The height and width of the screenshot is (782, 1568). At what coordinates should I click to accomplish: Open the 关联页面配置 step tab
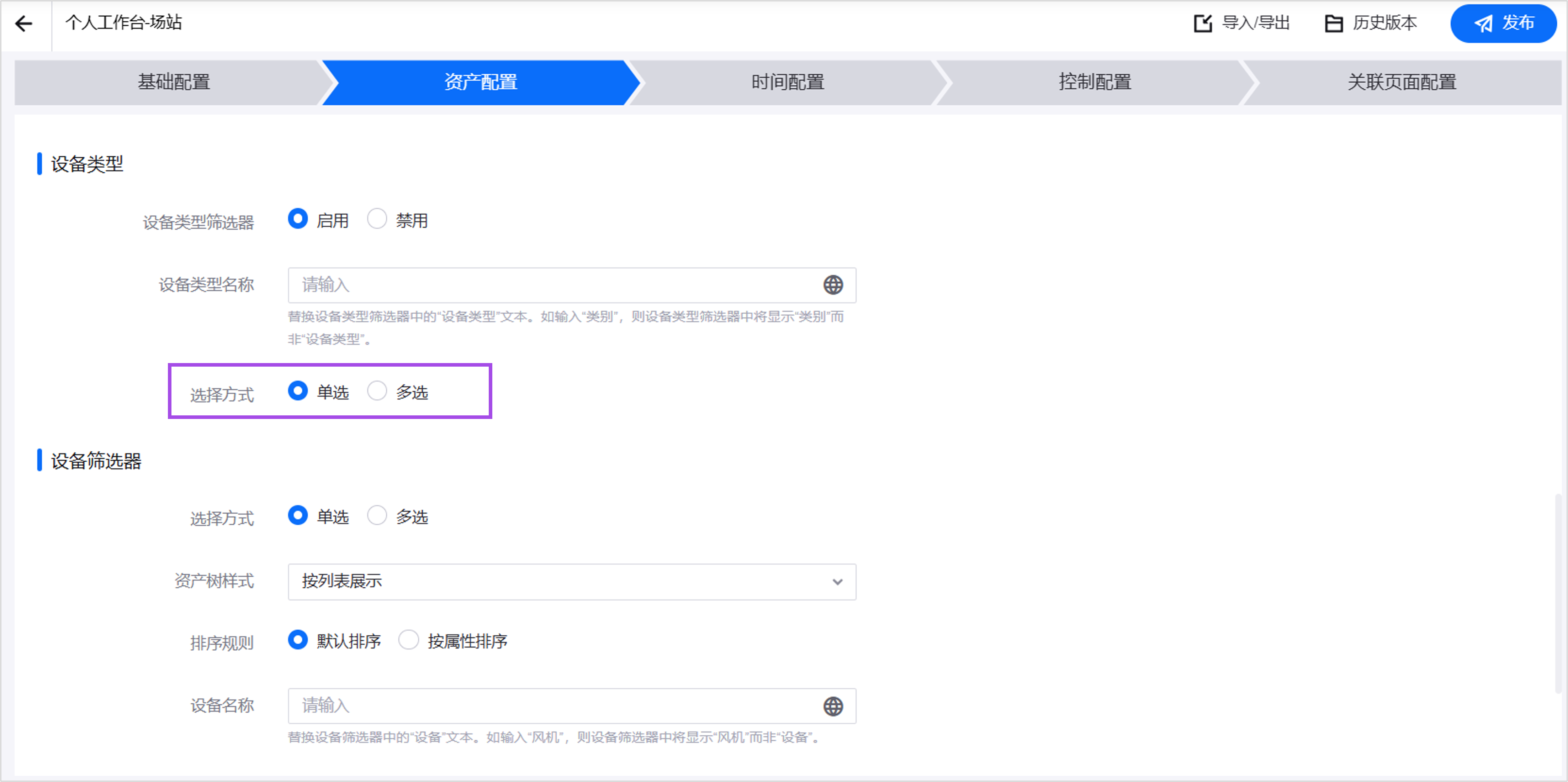click(x=1401, y=82)
